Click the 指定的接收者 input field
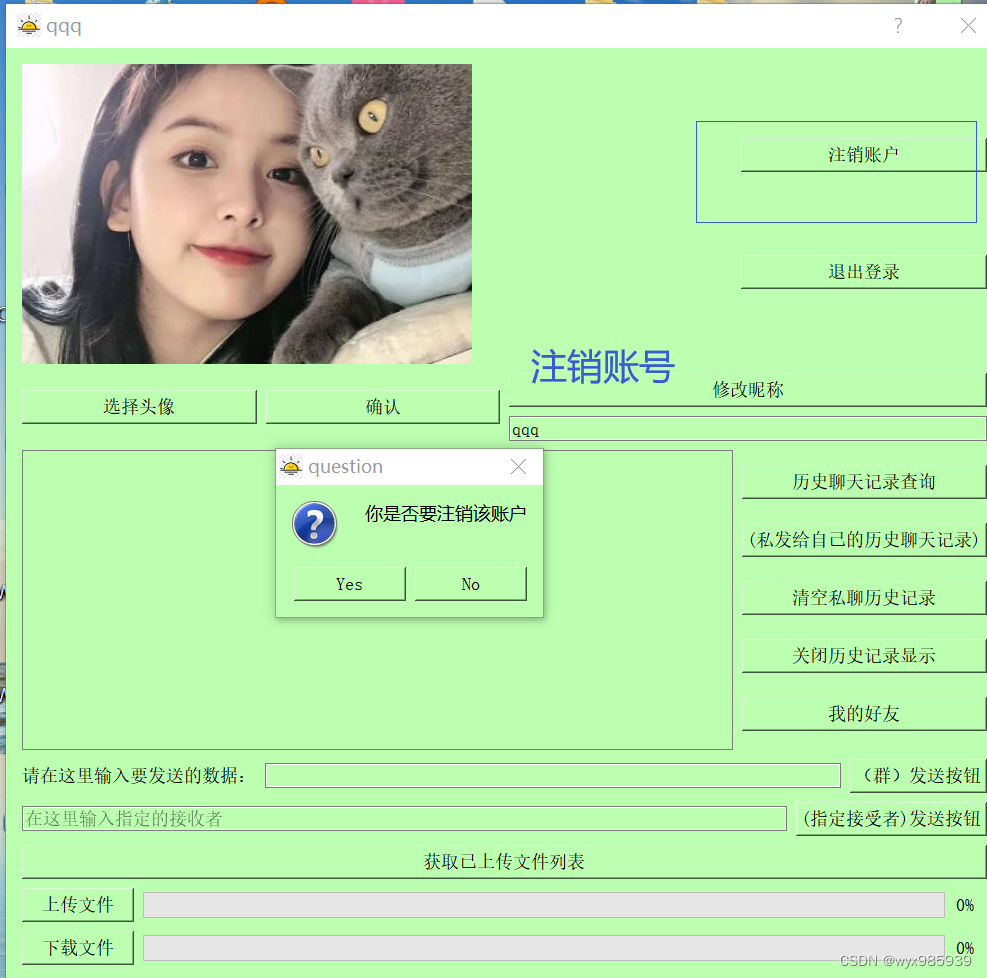Screen dimensions: 987x978 coord(404,818)
